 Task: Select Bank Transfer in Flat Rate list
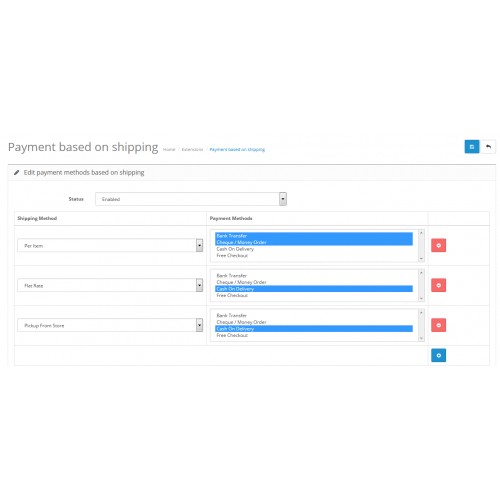(232, 276)
